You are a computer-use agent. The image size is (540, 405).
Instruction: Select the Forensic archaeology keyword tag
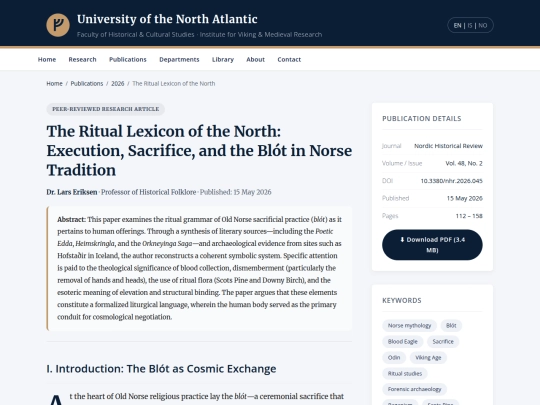414,389
